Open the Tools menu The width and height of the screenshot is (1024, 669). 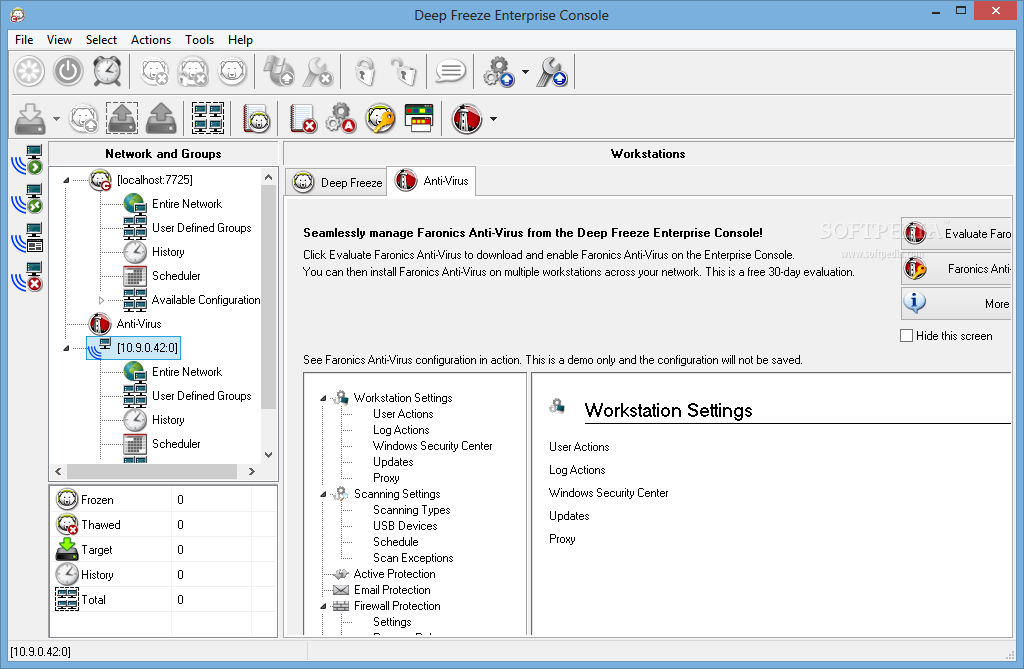(x=199, y=40)
